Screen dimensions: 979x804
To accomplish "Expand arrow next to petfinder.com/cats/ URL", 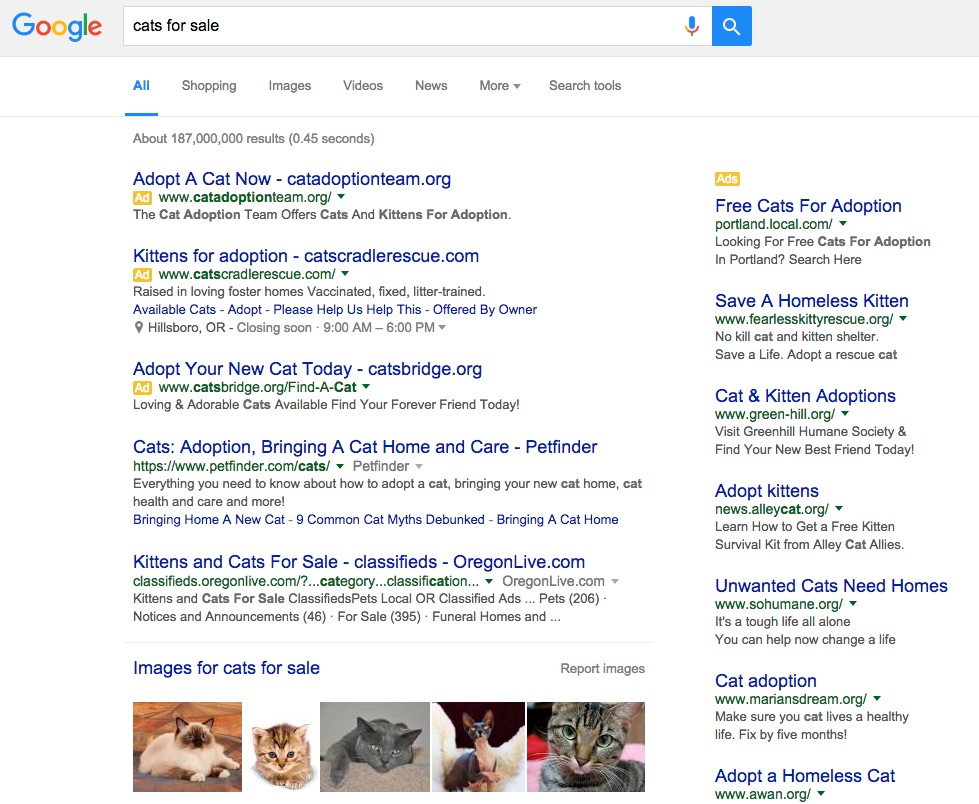I will click(340, 466).
